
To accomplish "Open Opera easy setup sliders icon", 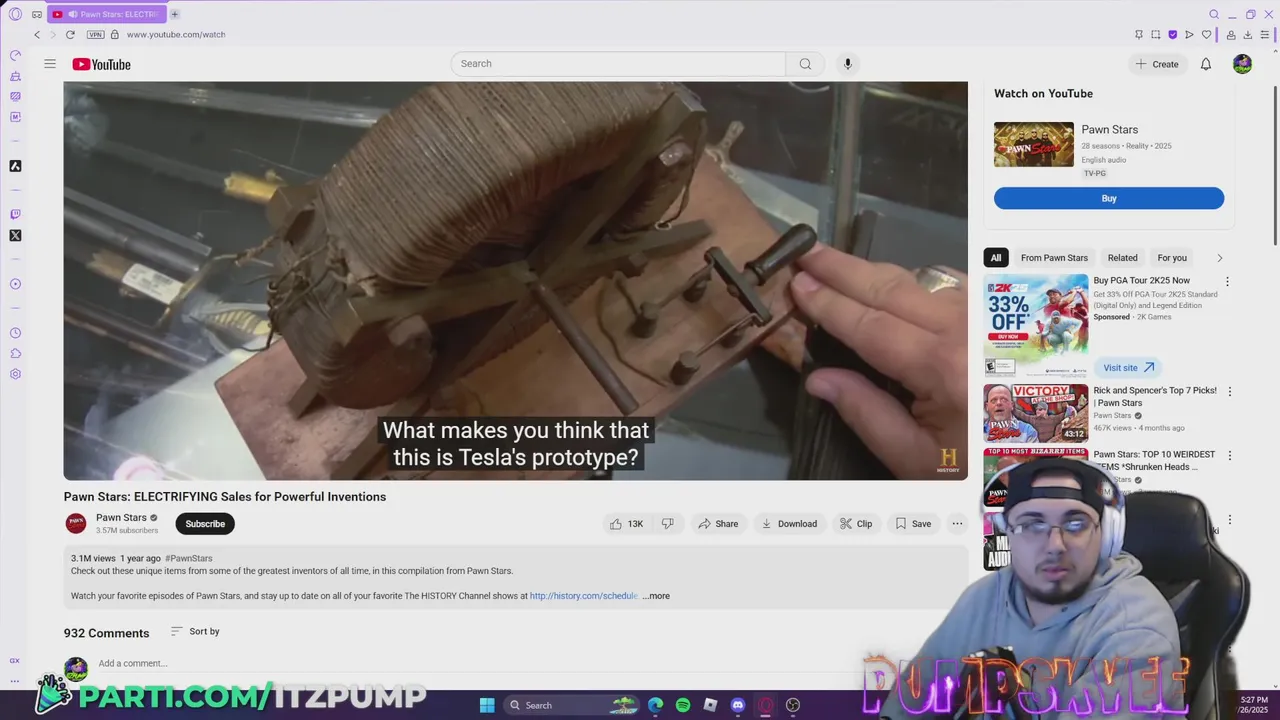I will click(1264, 34).
